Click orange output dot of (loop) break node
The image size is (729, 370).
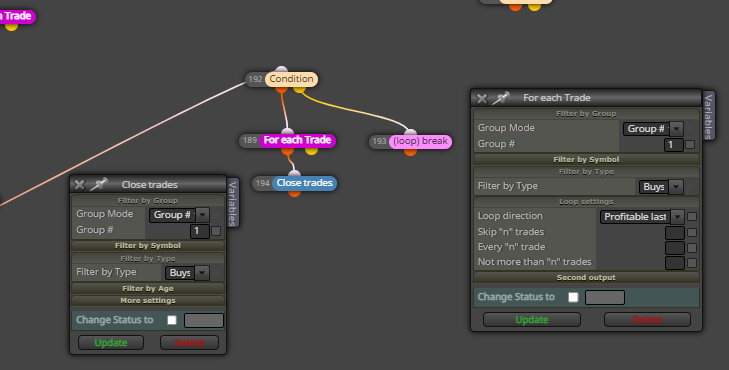tap(411, 151)
